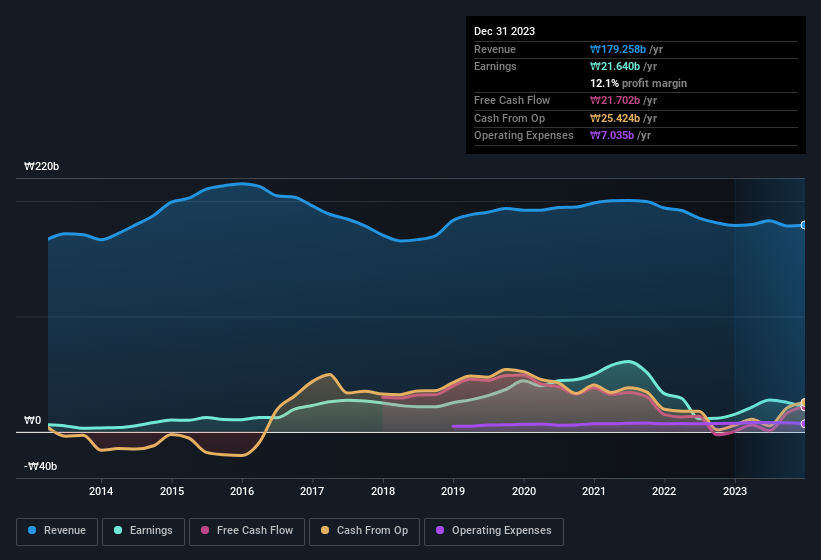Image resolution: width=821 pixels, height=560 pixels.
Task: Click the ₩25.424b cash from op value
Action: click(x=615, y=118)
